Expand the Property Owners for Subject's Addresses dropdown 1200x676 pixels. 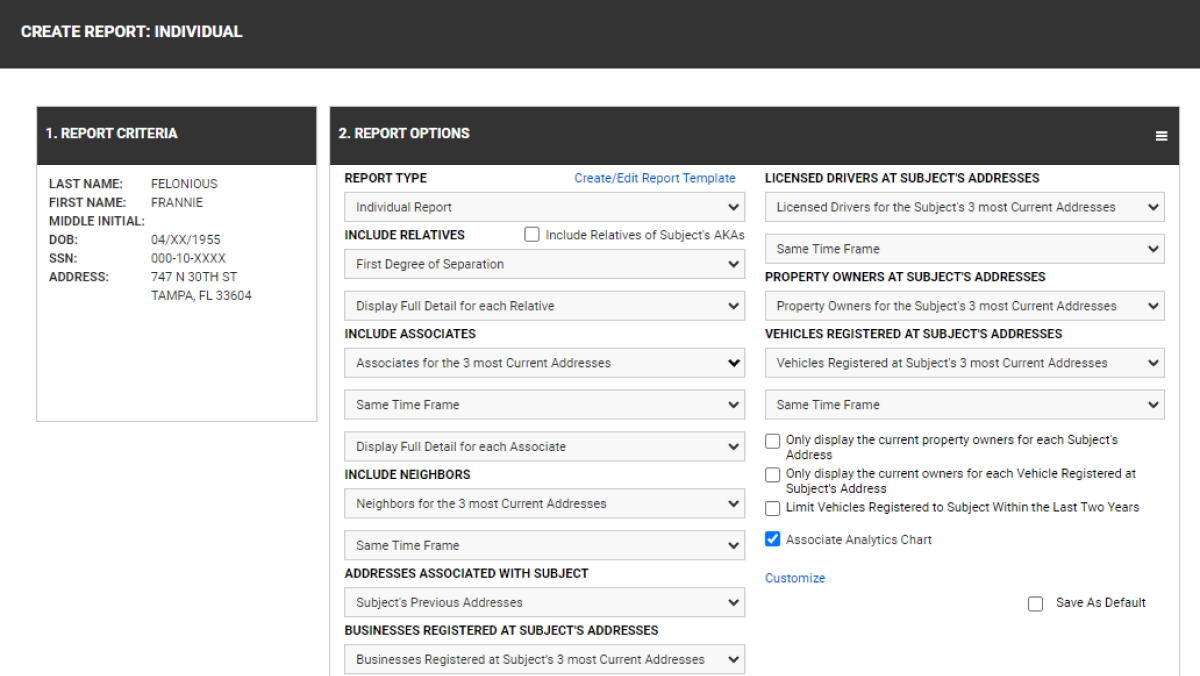[x=964, y=306]
